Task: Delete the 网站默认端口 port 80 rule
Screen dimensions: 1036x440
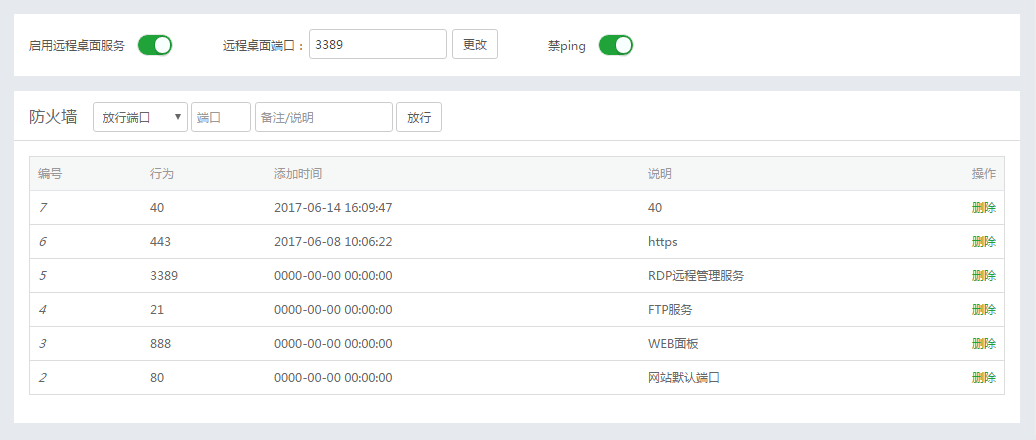Action: pyautogui.click(x=983, y=378)
